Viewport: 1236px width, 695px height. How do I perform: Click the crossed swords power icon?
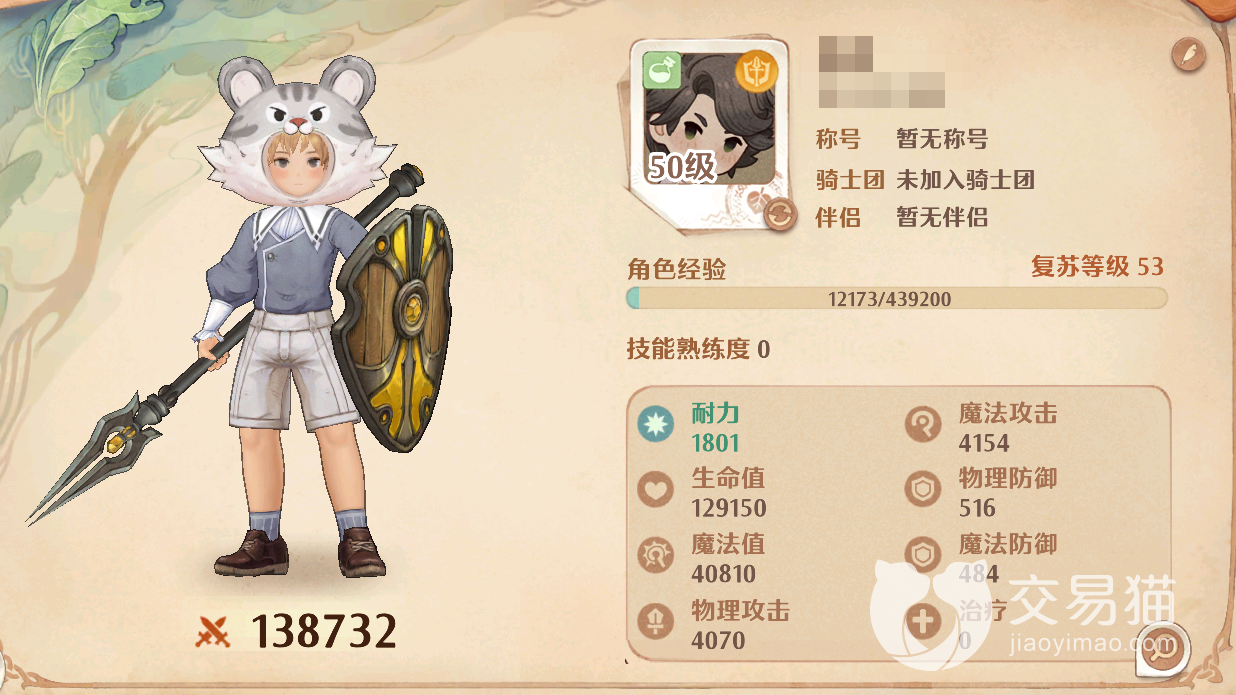(213, 631)
